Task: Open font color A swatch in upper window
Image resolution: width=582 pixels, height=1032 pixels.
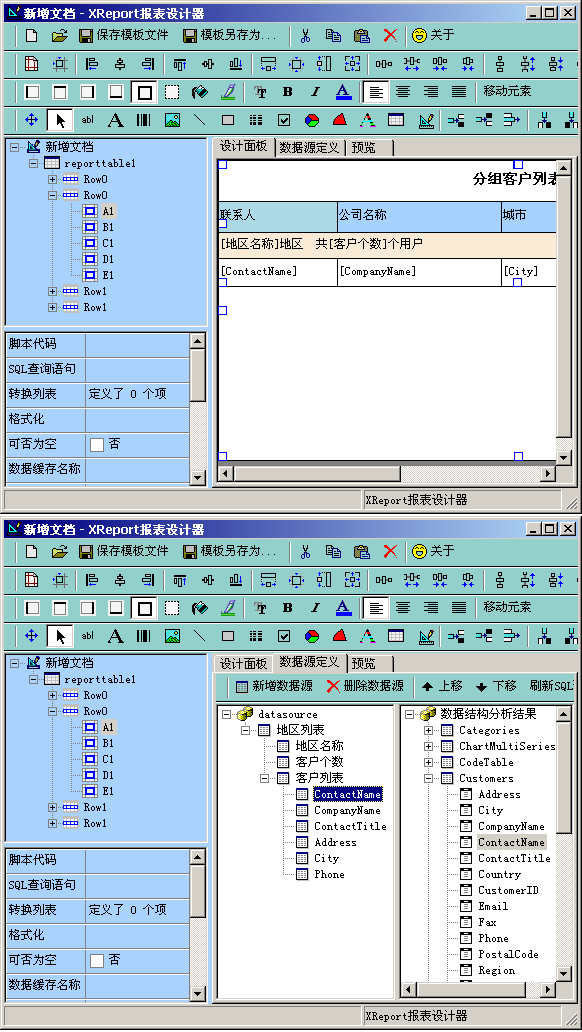Action: point(344,92)
